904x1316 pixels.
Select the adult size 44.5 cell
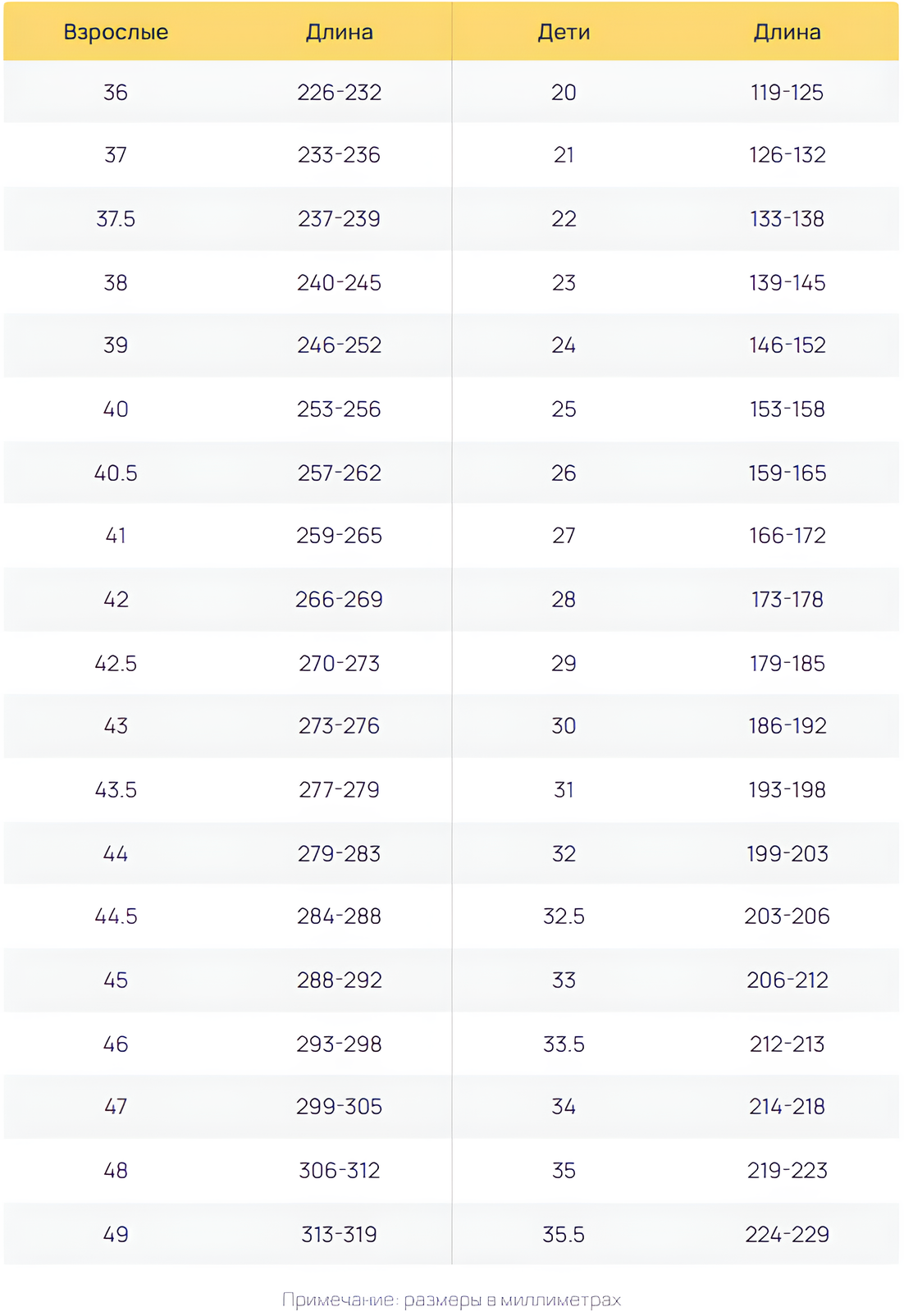116,916
